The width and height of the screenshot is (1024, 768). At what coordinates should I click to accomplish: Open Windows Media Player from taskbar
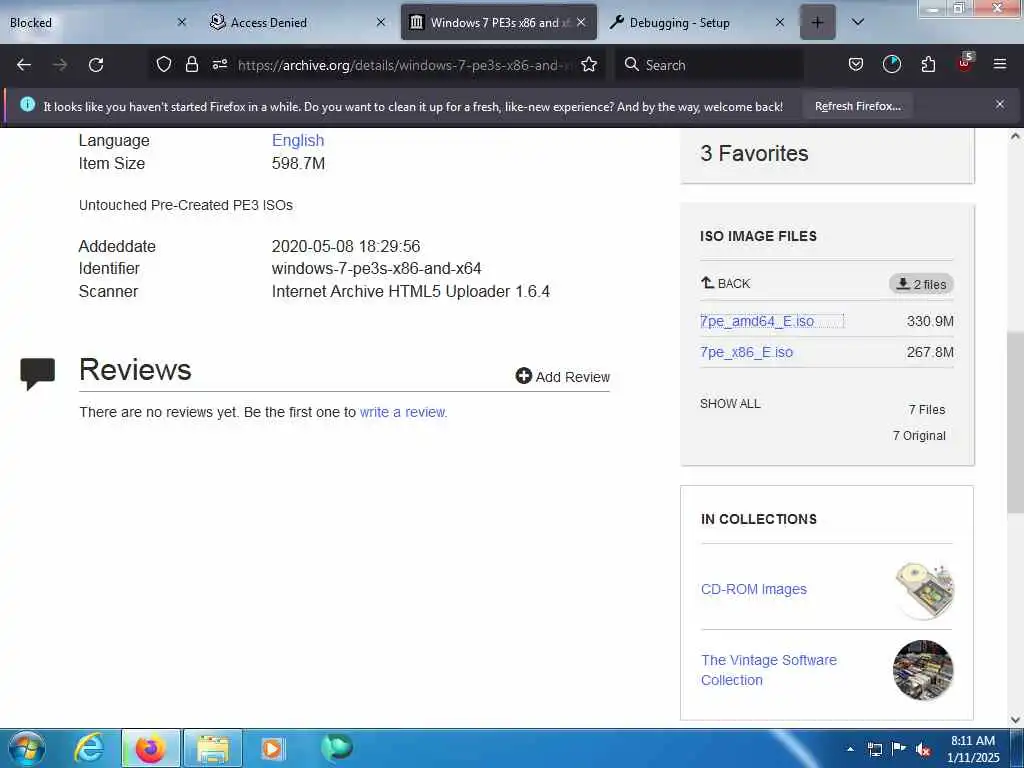273,748
